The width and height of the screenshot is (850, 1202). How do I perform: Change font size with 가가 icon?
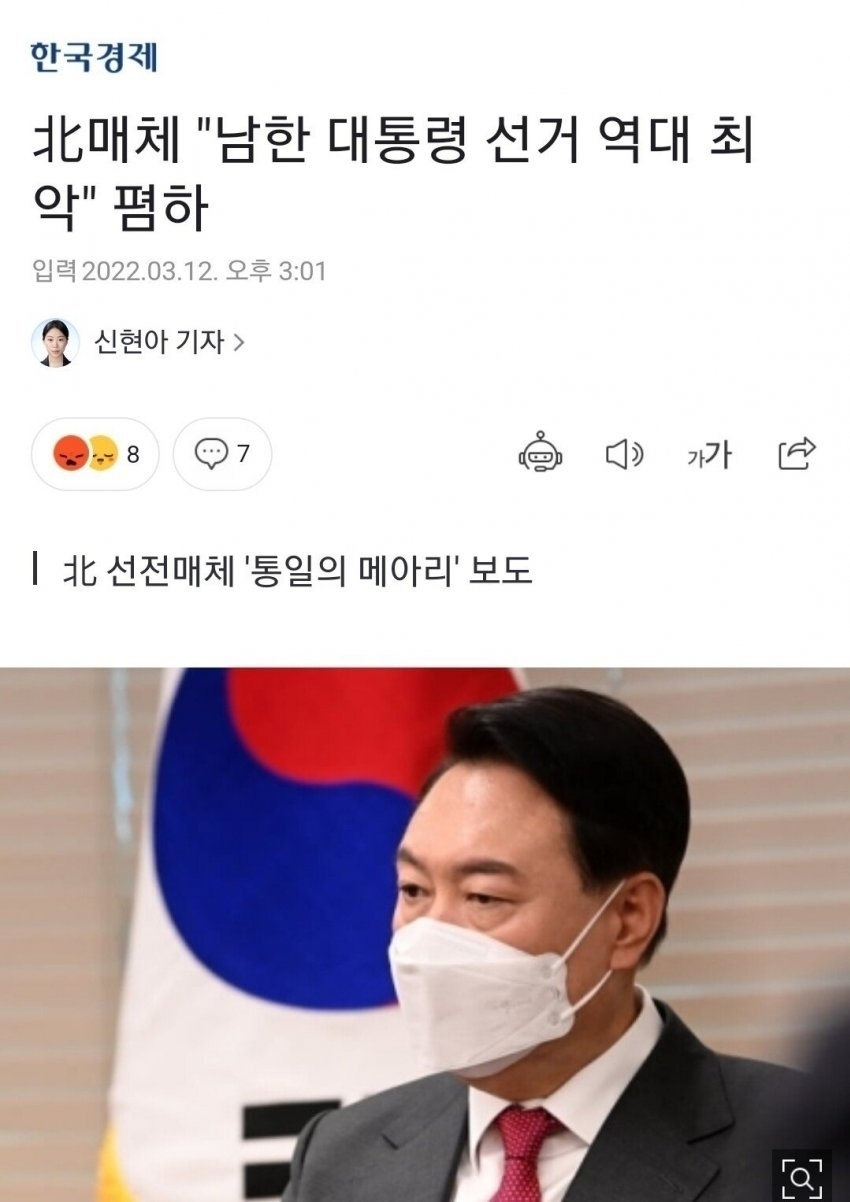tap(709, 455)
